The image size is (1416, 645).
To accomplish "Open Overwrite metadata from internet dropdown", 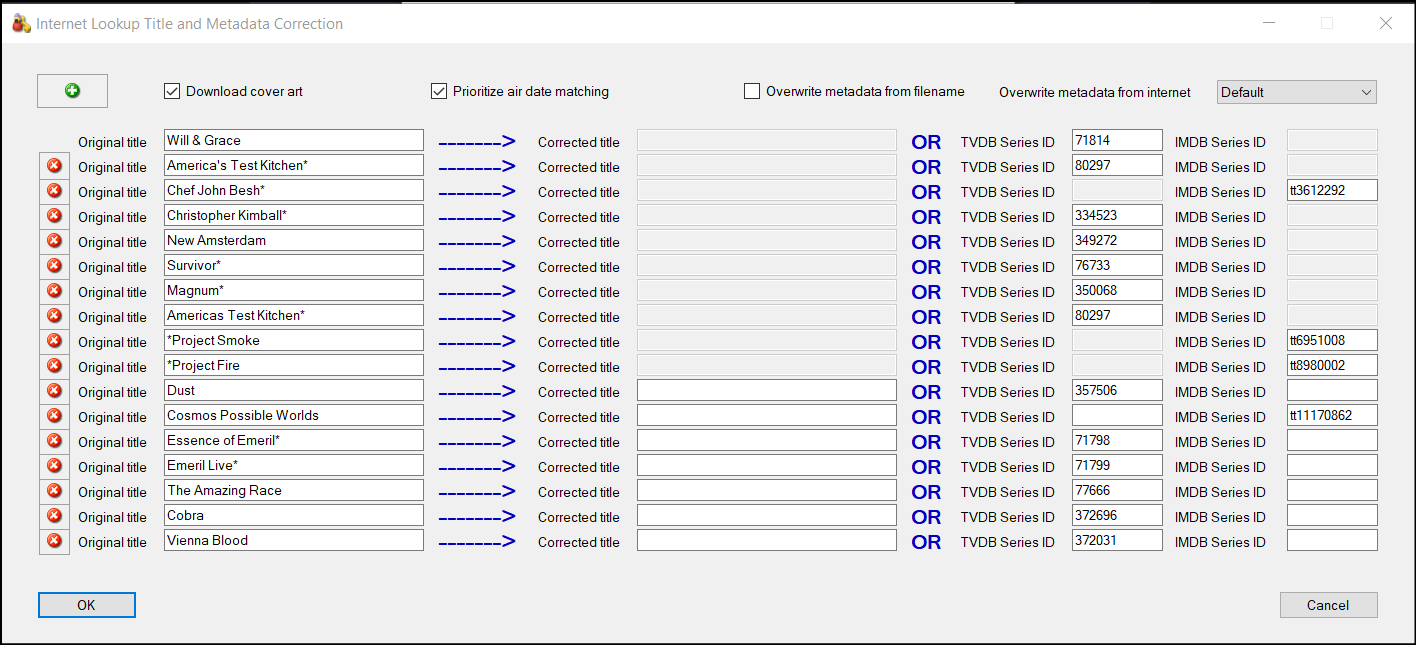I will click(1296, 92).
